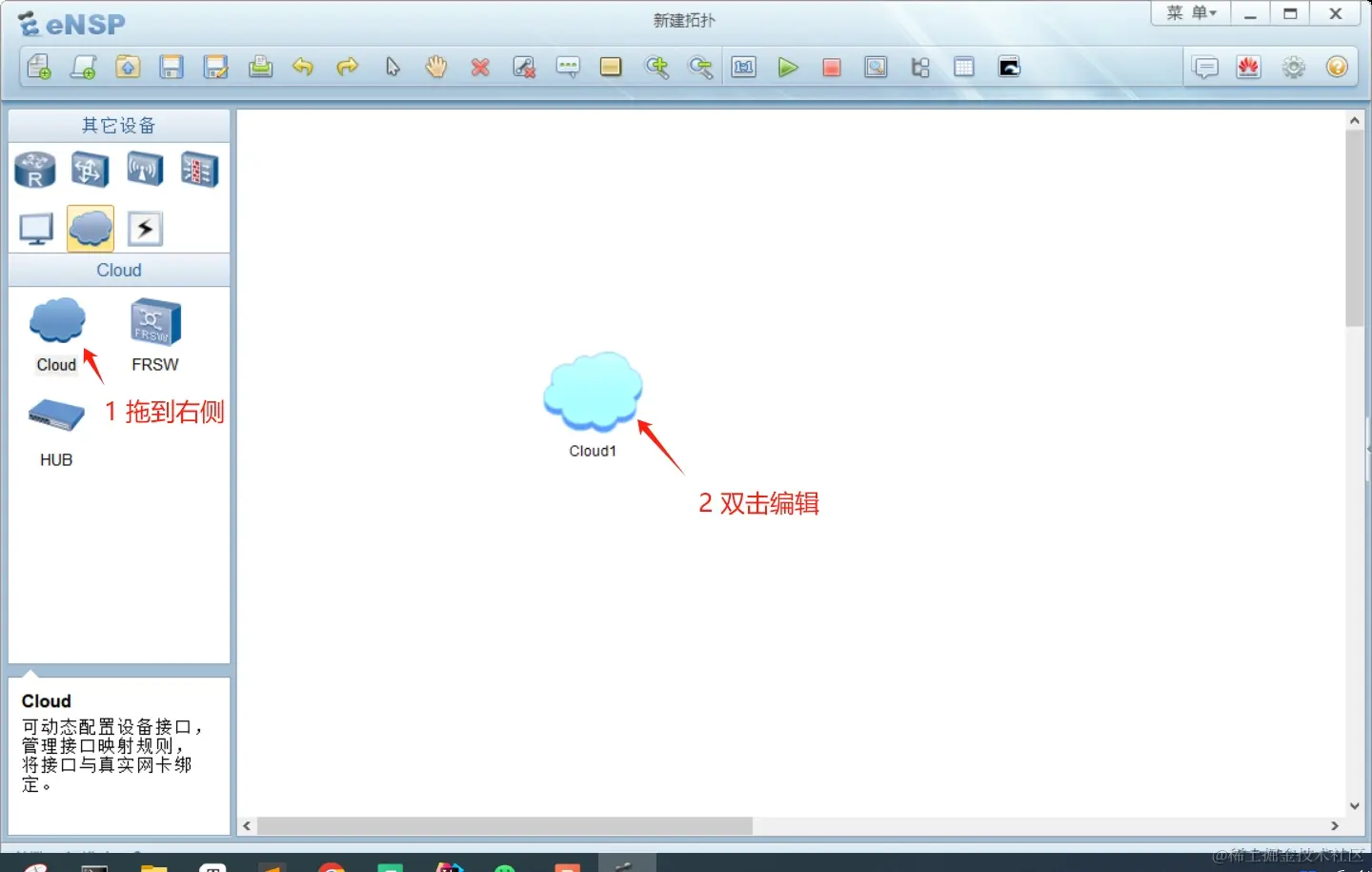Viewport: 1372px width, 872px height.
Task: Click the 其它设备 category header
Action: [x=118, y=125]
